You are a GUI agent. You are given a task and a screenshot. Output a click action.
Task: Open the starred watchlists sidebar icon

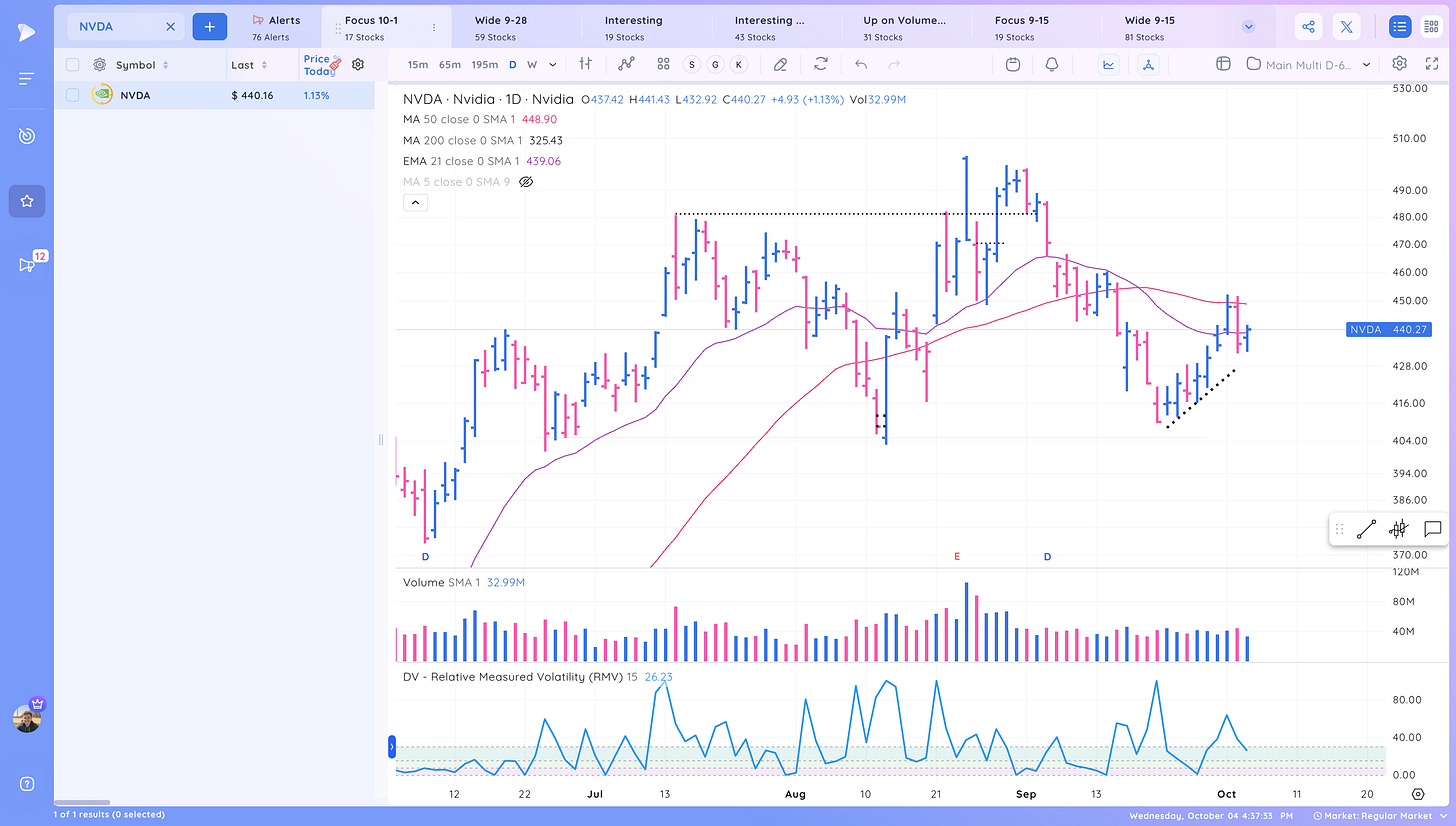(26, 201)
